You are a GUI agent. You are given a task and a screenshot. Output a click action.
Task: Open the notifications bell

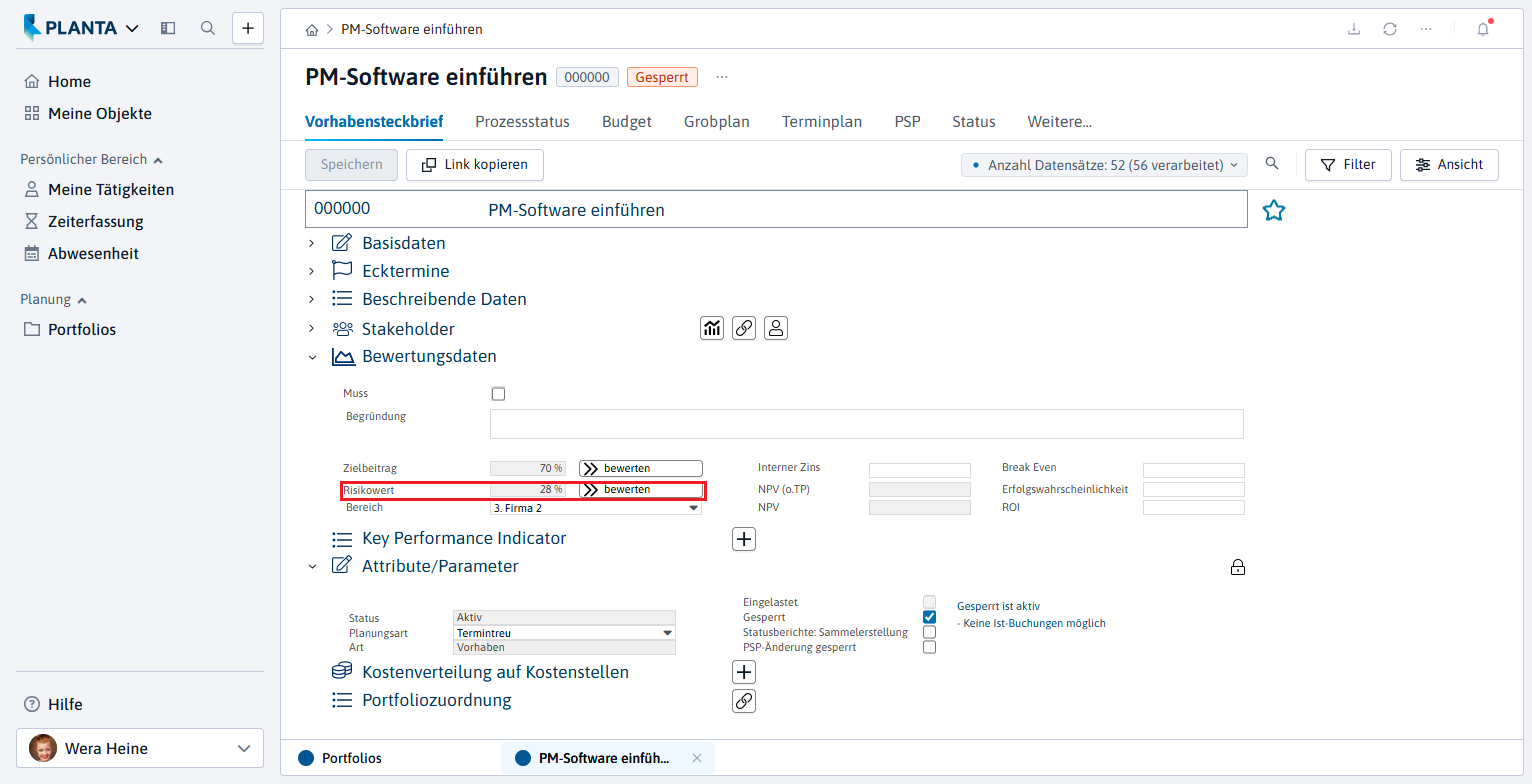click(1483, 29)
